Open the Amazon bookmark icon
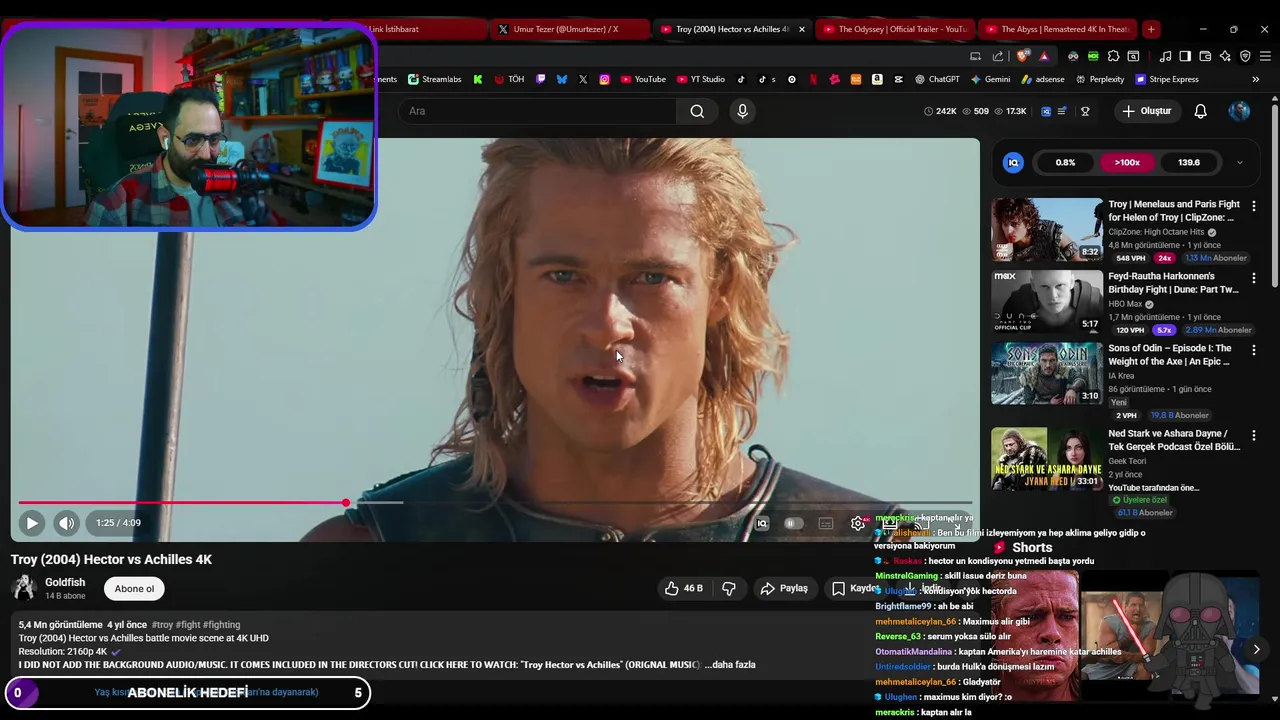Screen dimensions: 1280x720 pos(877,79)
